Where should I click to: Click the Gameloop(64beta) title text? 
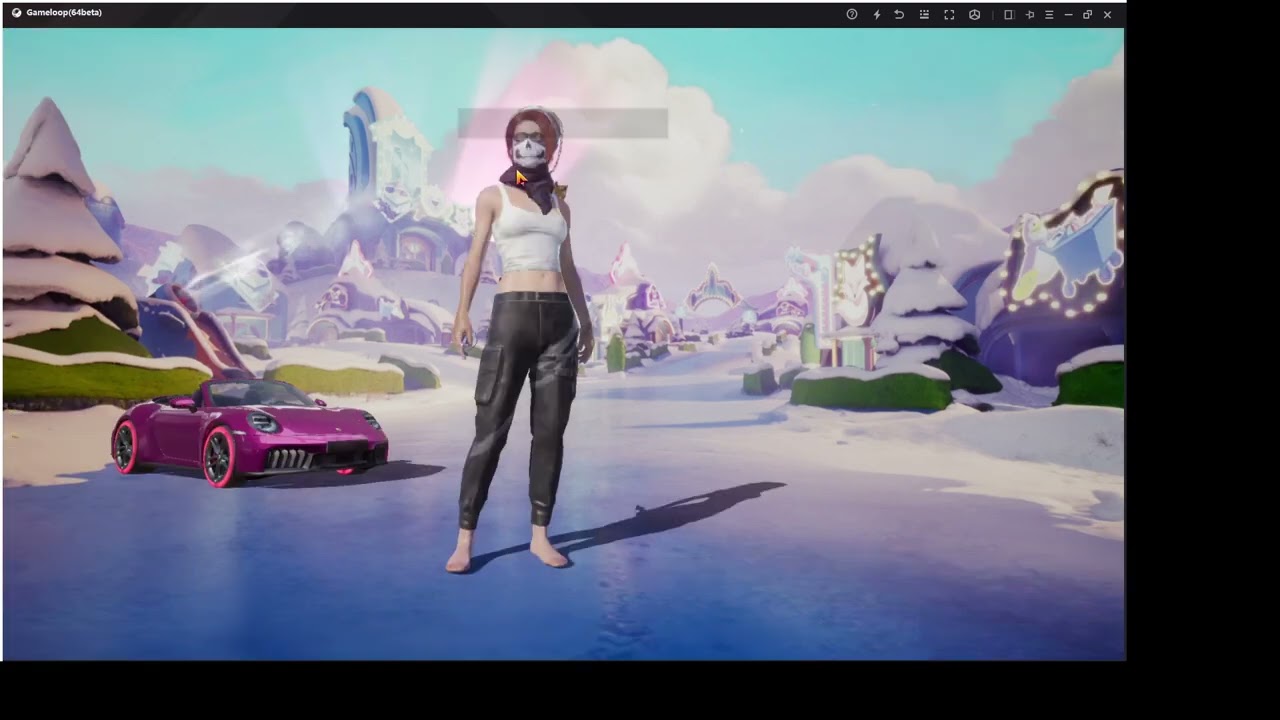click(64, 13)
